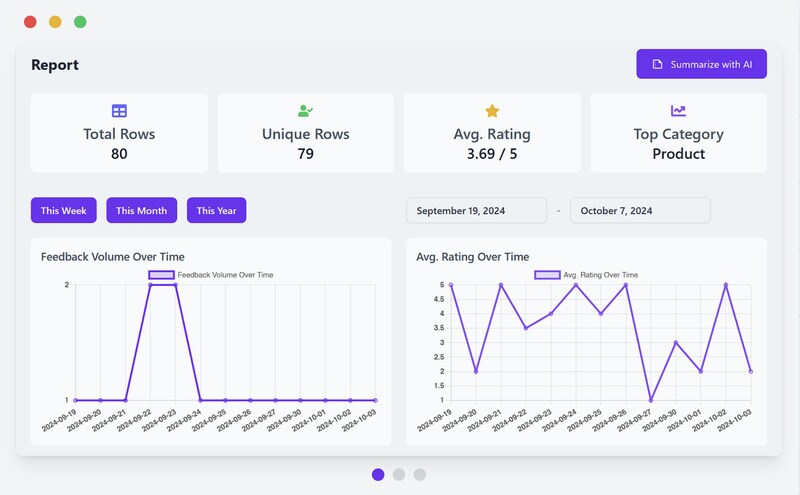The width and height of the screenshot is (800, 495).
Task: Go to the first carousel page dot
Action: 378,474
